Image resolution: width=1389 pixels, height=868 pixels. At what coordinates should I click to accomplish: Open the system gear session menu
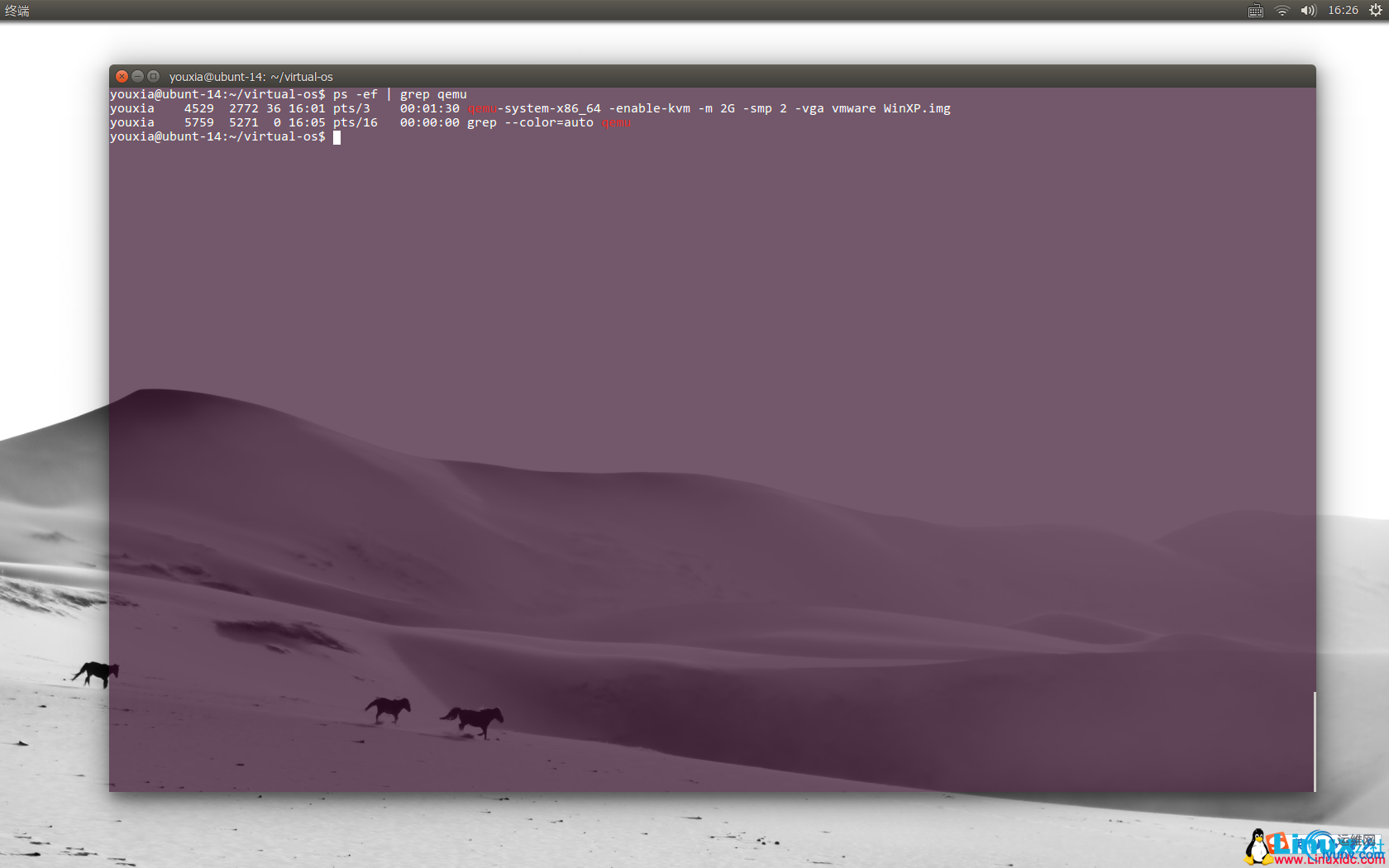[x=1376, y=11]
